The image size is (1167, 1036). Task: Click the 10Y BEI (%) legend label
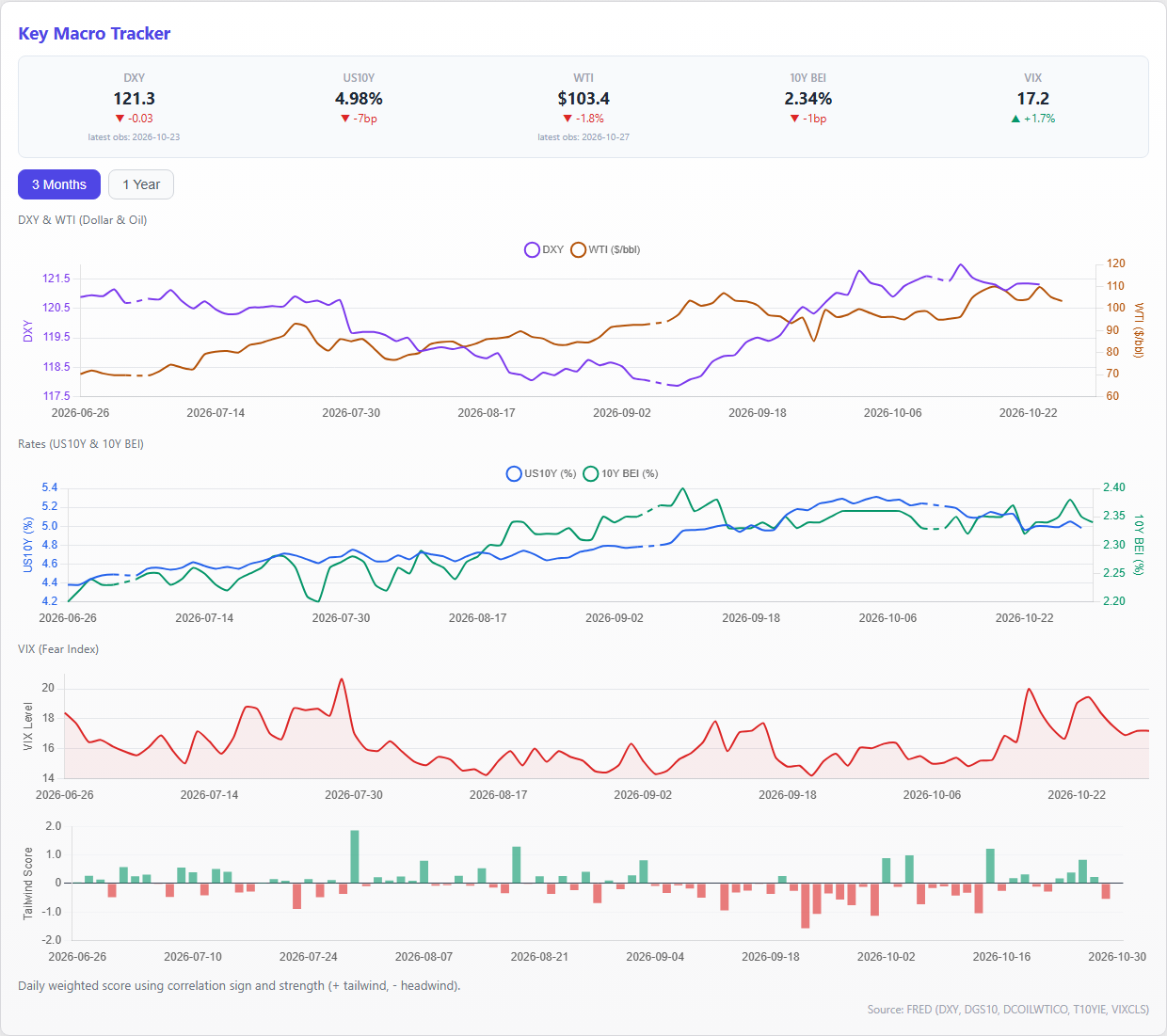630,473
